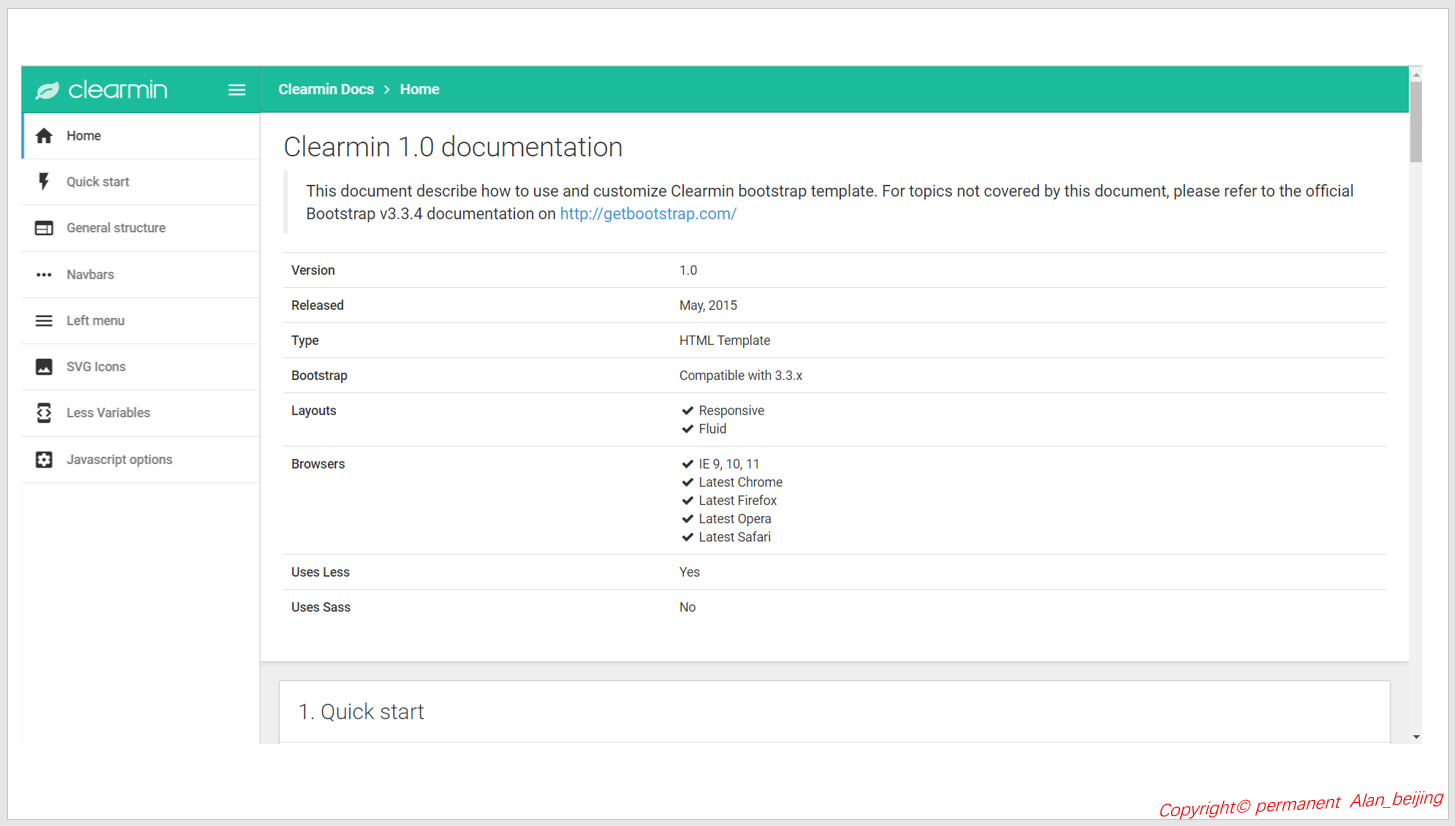
Task: Click the checkmark beside Latest Opera
Action: pyautogui.click(x=688, y=519)
